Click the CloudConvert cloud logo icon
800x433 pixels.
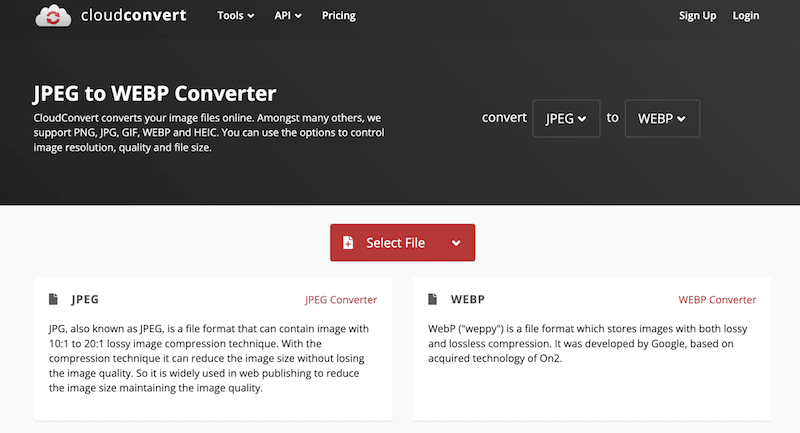pos(53,16)
